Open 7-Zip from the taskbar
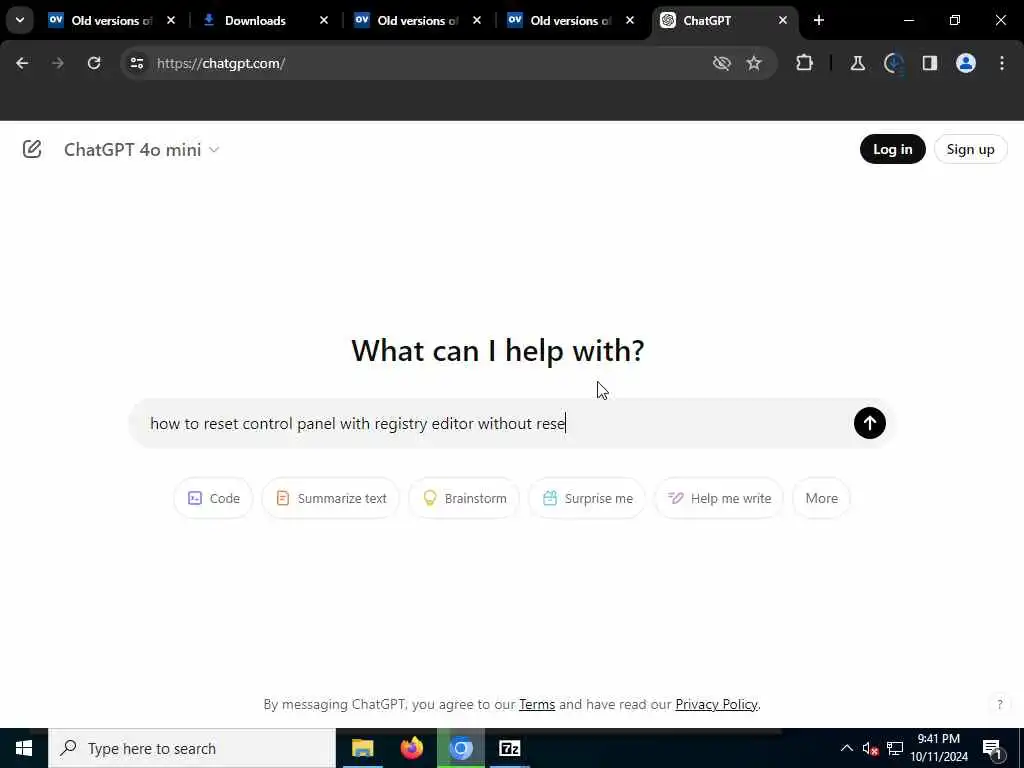The height and width of the screenshot is (768, 1024). [509, 748]
